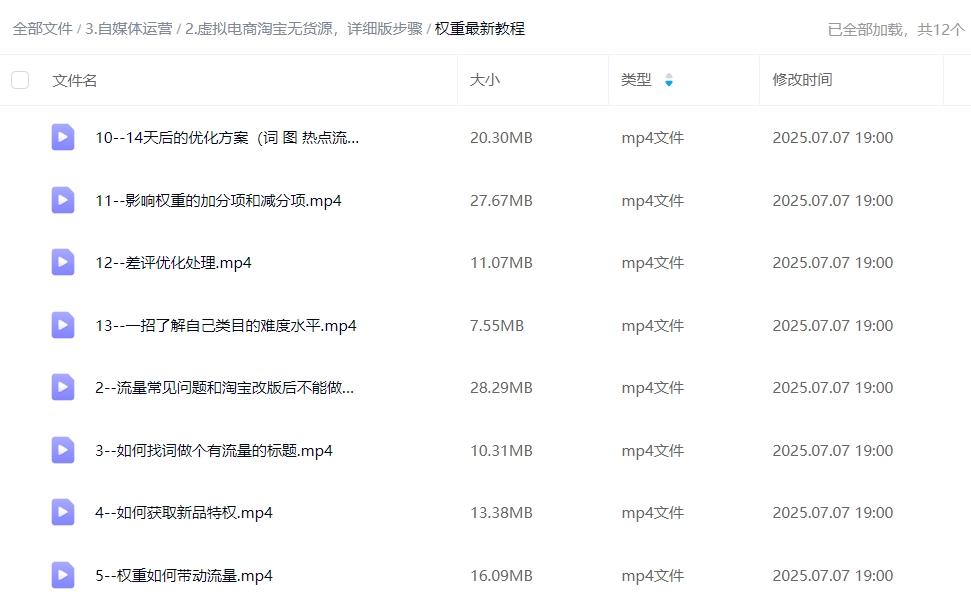This screenshot has height=592, width=971.
Task: Select the 11--影响权重的加分项和减分项.mp4 file name
Action: pyautogui.click(x=218, y=200)
